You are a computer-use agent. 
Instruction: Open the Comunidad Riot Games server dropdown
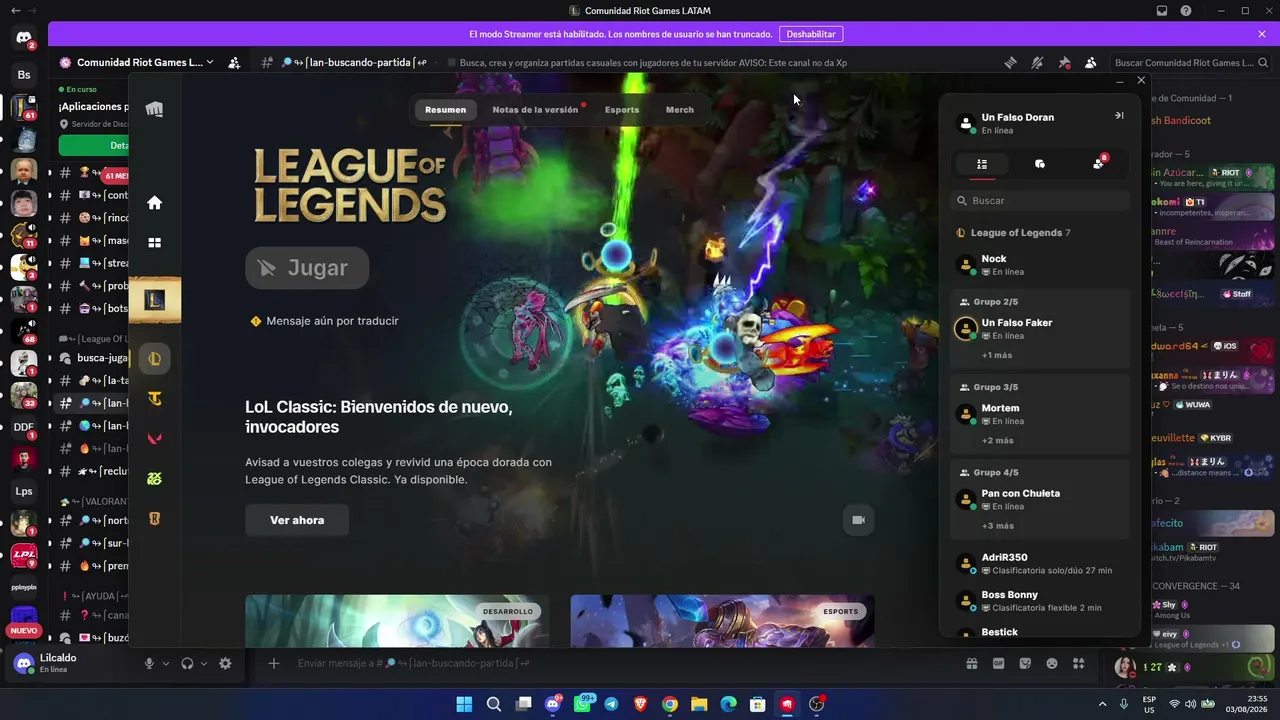pos(137,62)
